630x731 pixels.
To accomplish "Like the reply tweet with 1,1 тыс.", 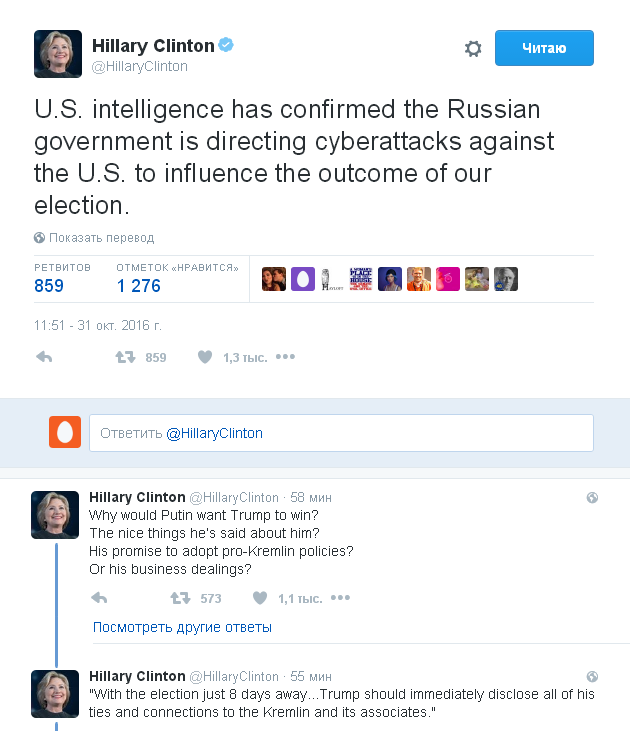I will point(260,598).
